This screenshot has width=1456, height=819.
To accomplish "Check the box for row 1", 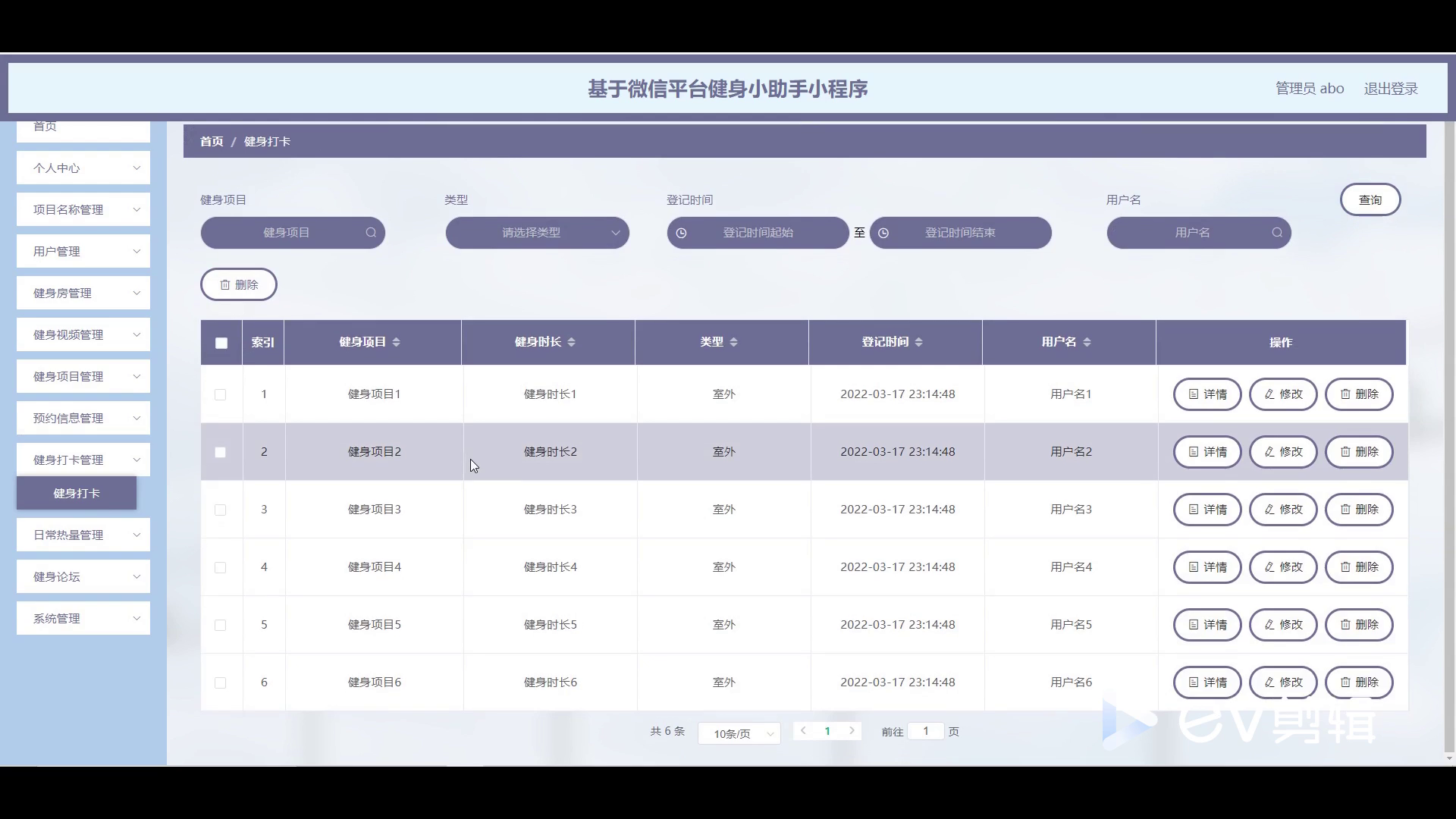I will tap(220, 394).
